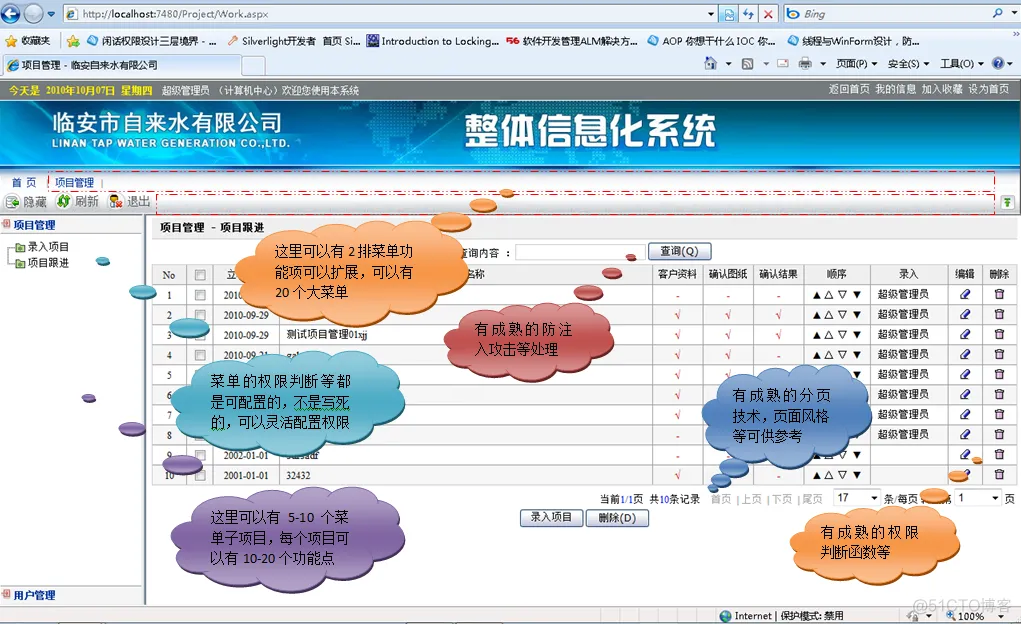Screen dimensions: 1021x624
Task: Tick the checkbox in row 1
Action: (200, 295)
